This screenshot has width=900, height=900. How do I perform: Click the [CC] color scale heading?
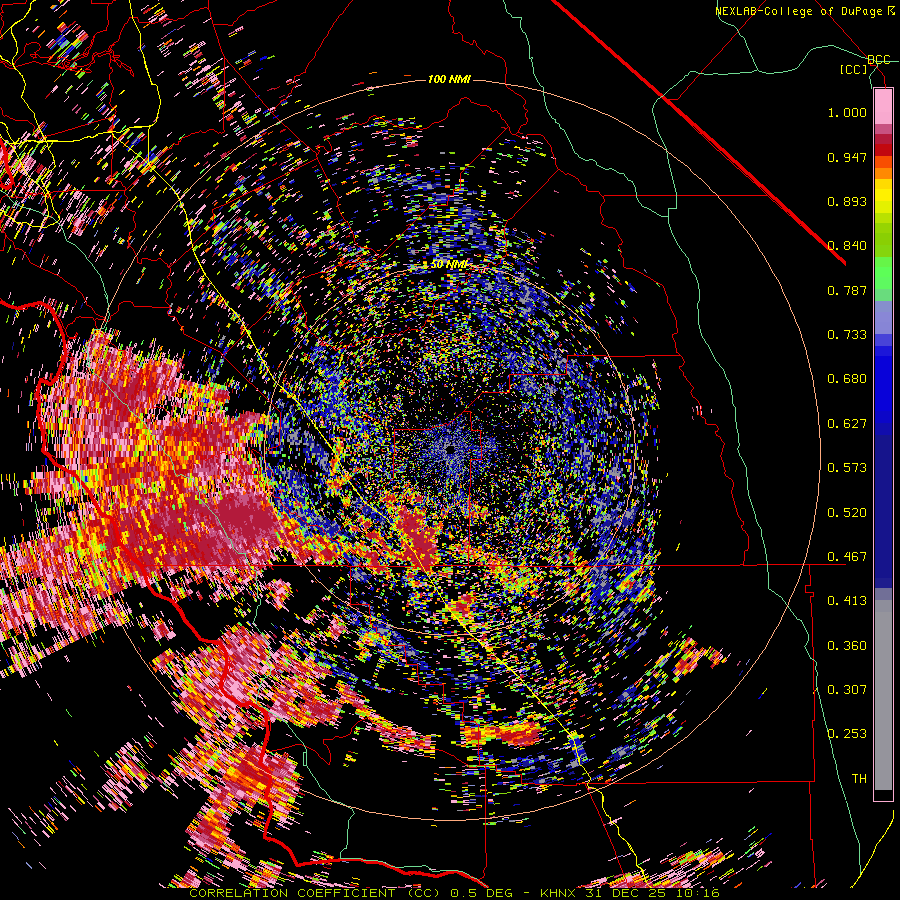click(854, 69)
